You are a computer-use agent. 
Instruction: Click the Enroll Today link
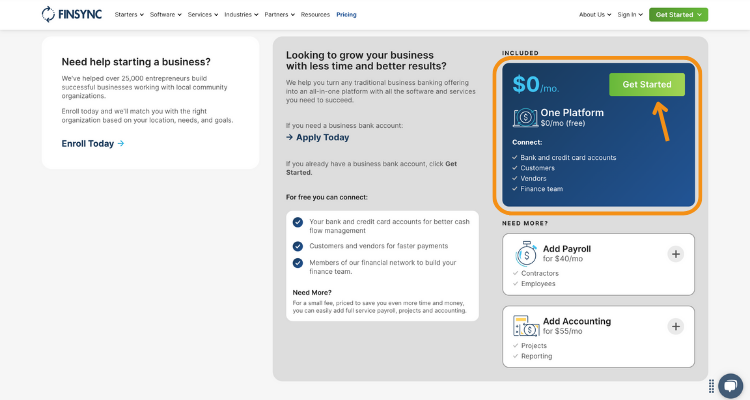tap(93, 144)
